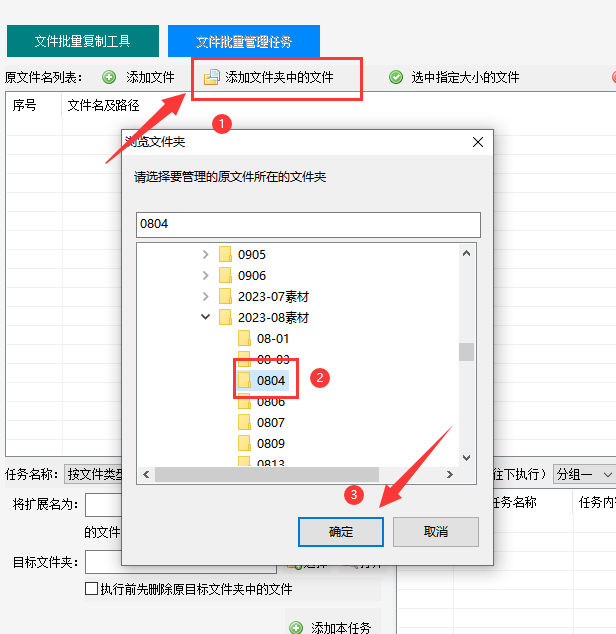Select the 0804 folder icon

point(244,380)
